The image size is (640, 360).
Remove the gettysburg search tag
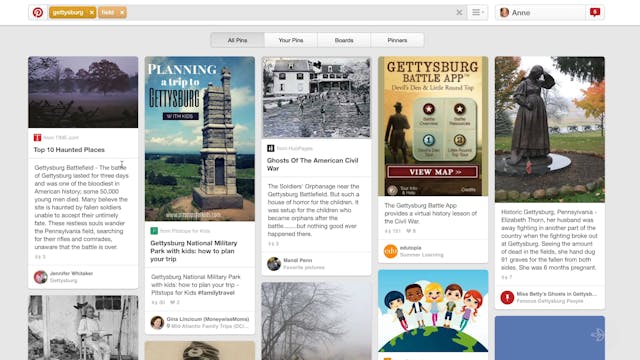(92, 13)
